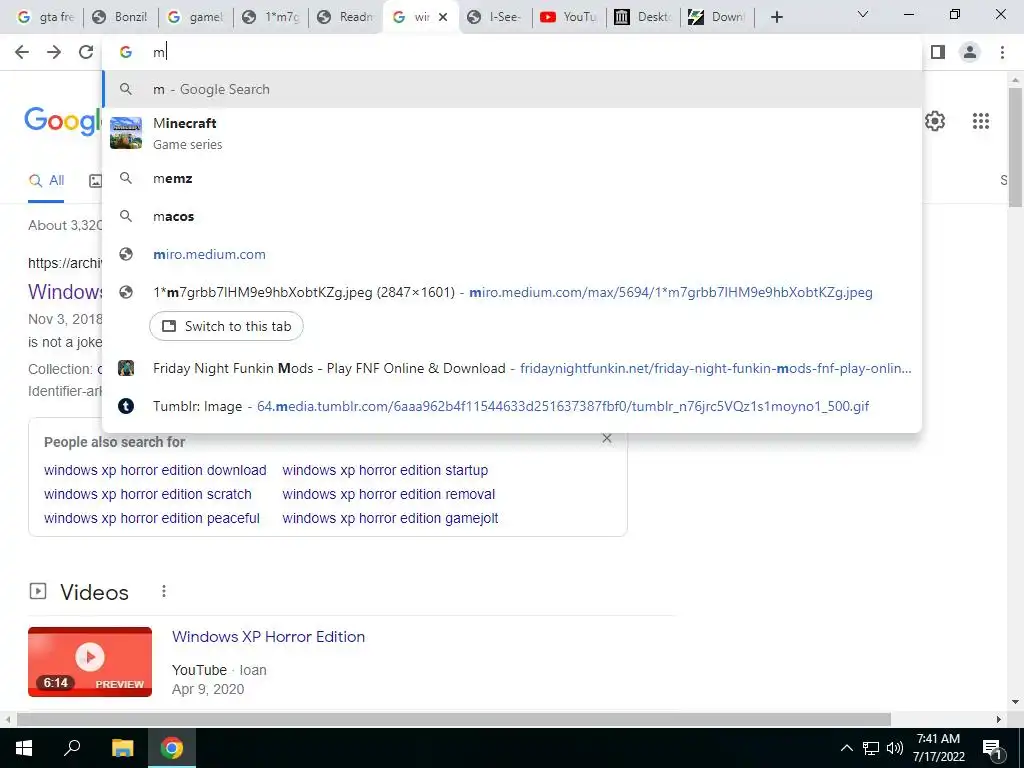This screenshot has height=768, width=1024.
Task: Select 'm - Google Search' suggestion
Action: (512, 89)
